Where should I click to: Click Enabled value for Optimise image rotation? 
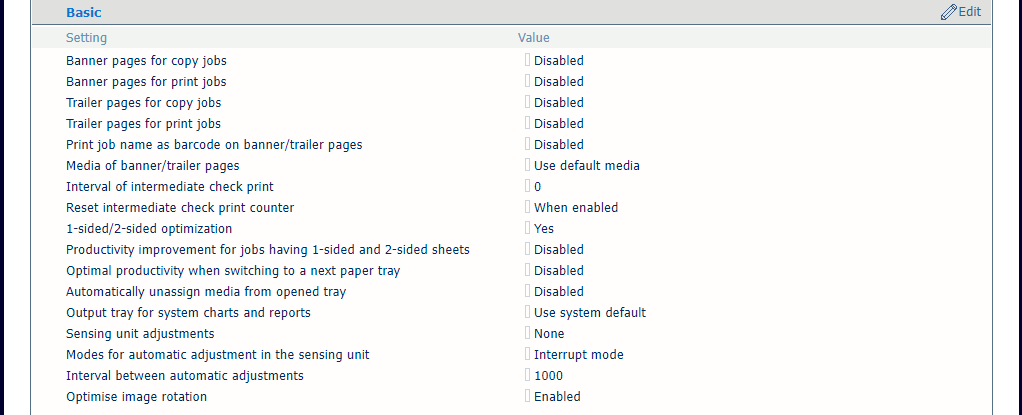click(556, 397)
